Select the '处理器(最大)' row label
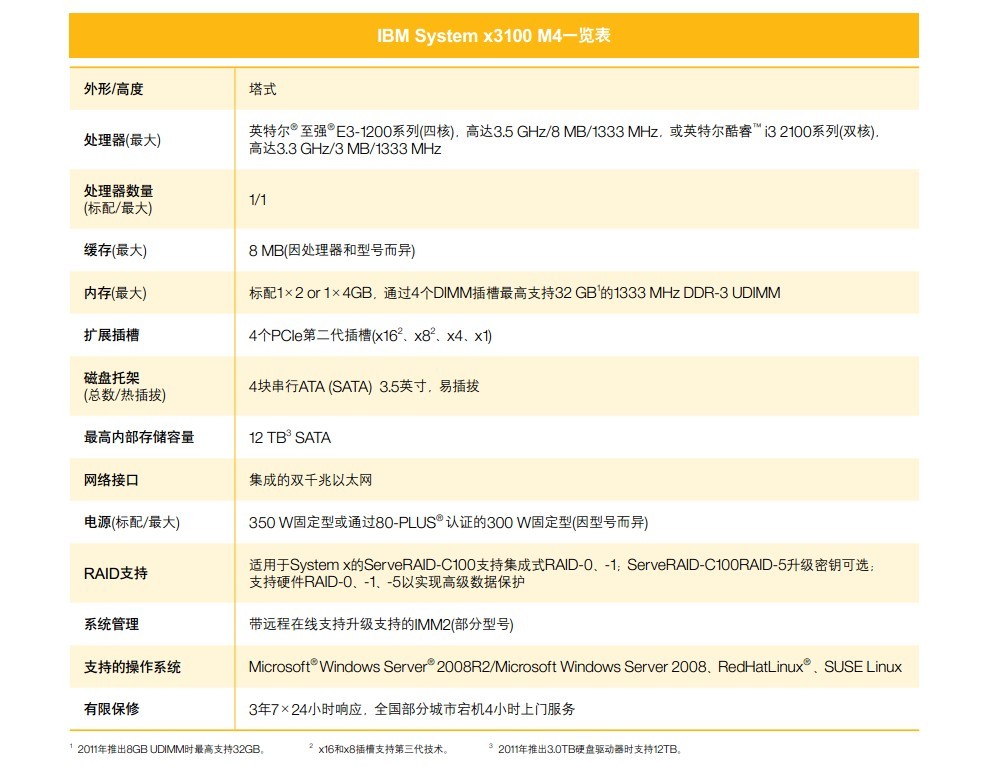 [122, 140]
